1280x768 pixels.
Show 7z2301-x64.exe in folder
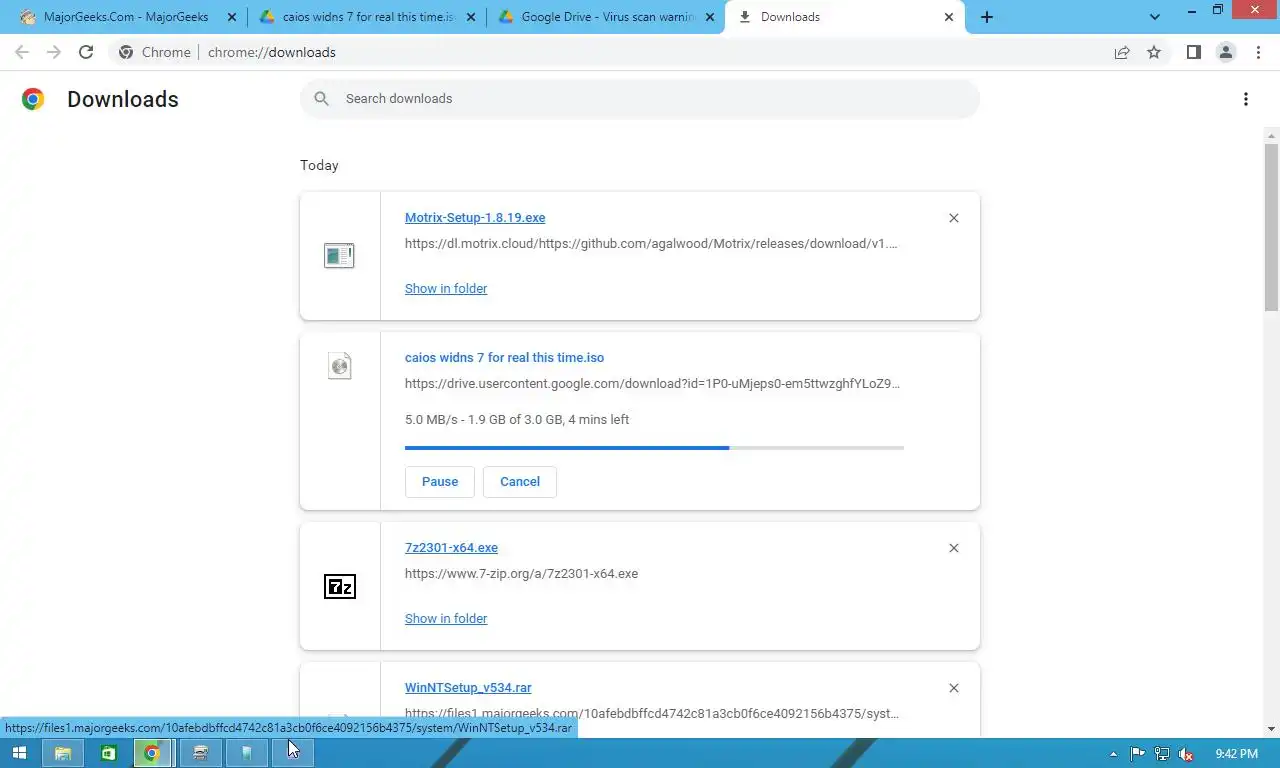click(x=446, y=618)
